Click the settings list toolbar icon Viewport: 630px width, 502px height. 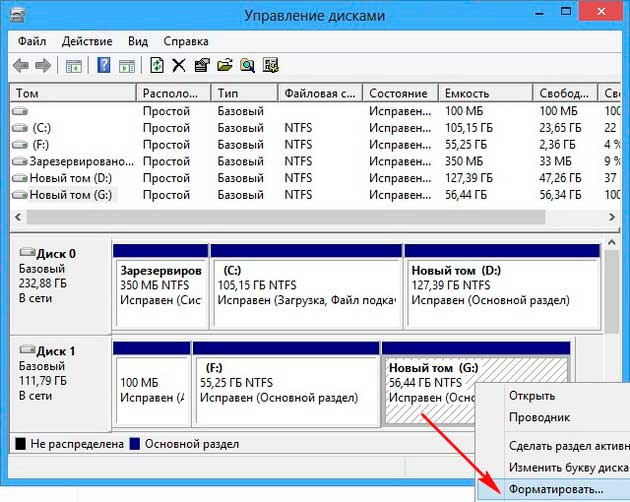pyautogui.click(x=271, y=65)
